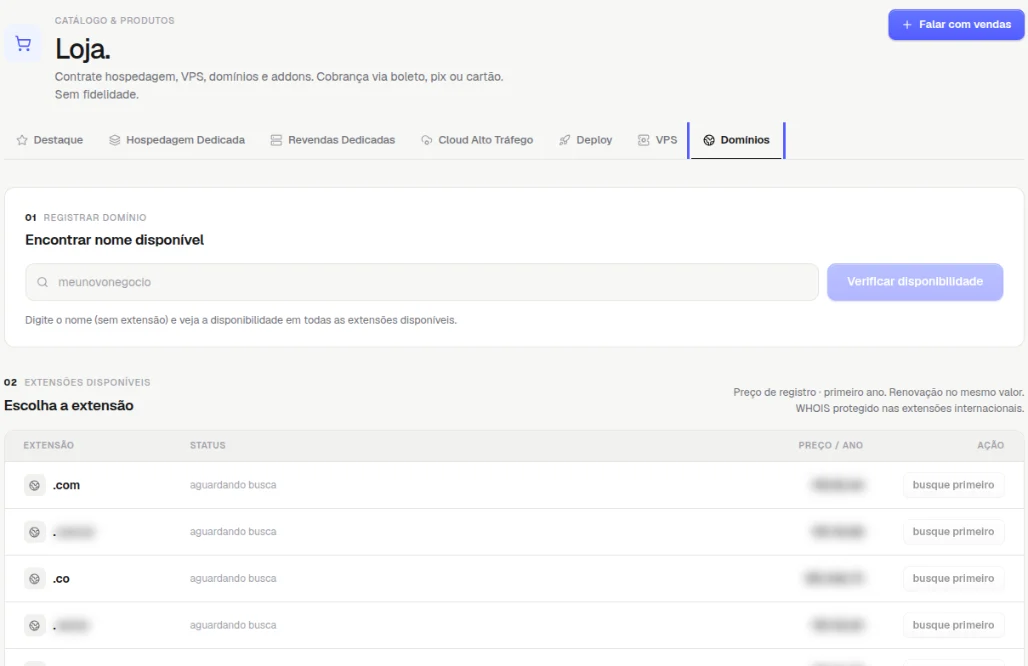
Task: Switch to Hospedagem Dedicada tab
Action: [177, 140]
